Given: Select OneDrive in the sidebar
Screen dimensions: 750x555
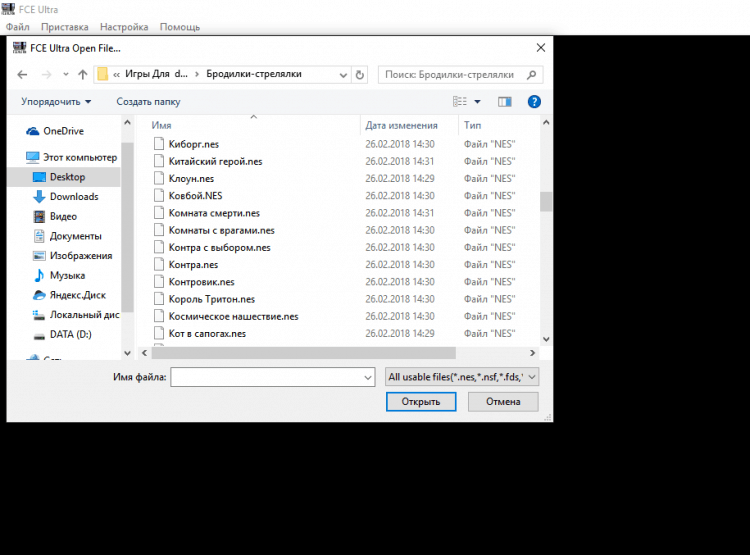Looking at the screenshot, I should pos(63,131).
